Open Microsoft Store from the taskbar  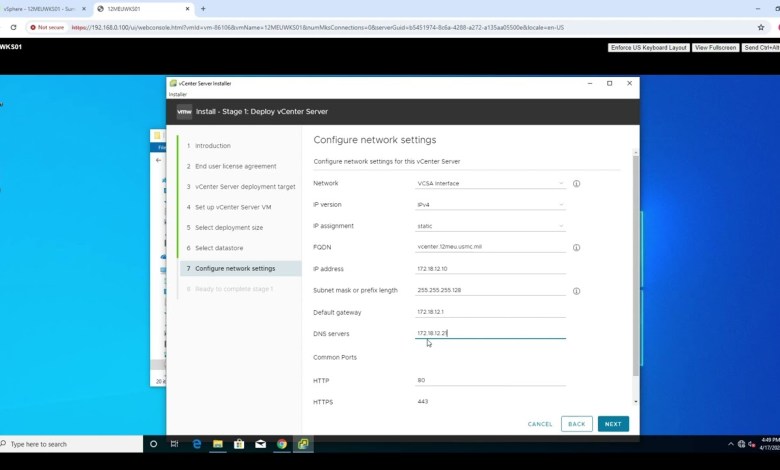(x=239, y=444)
